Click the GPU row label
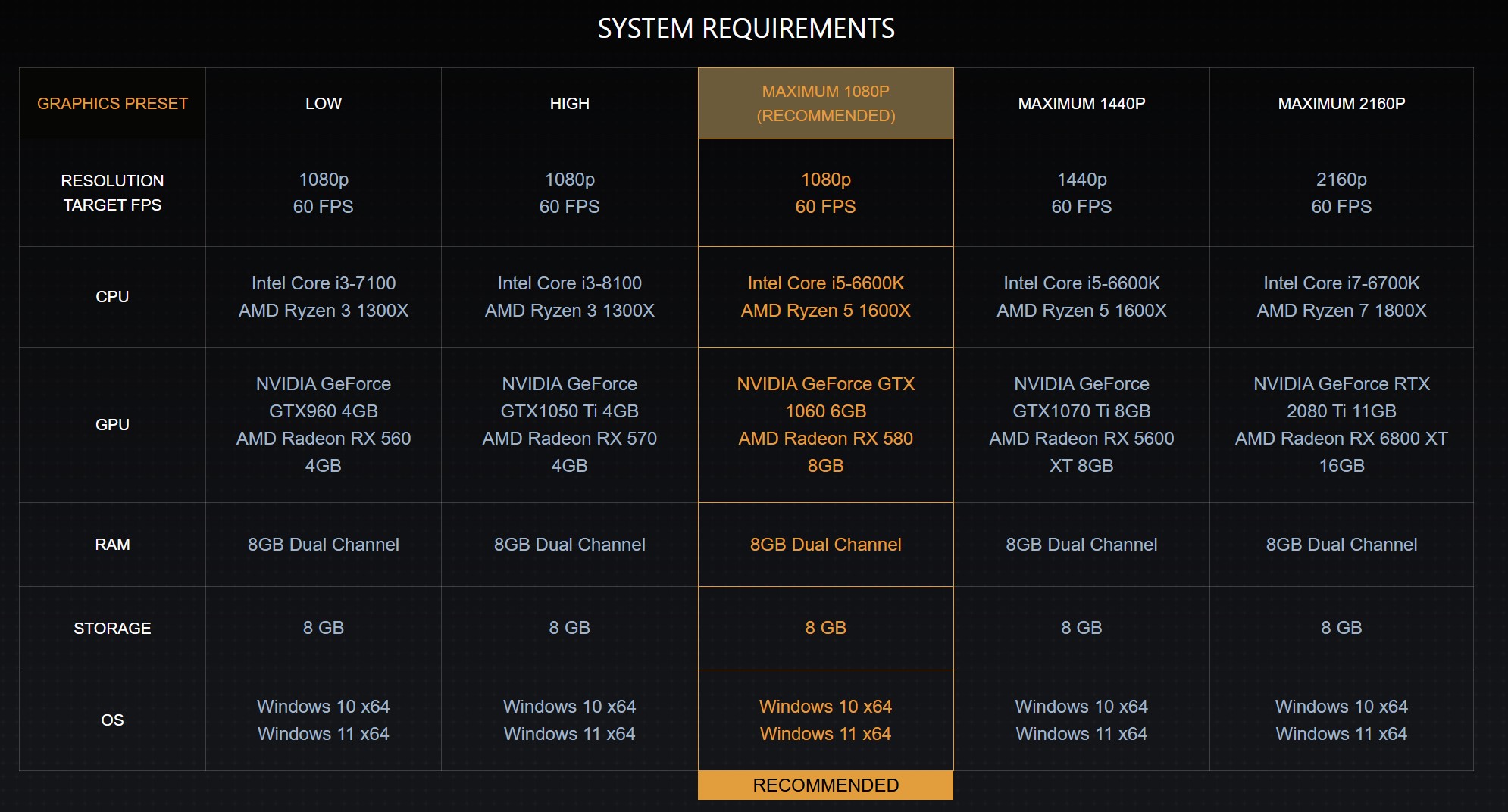This screenshot has width=1508, height=812. [112, 425]
